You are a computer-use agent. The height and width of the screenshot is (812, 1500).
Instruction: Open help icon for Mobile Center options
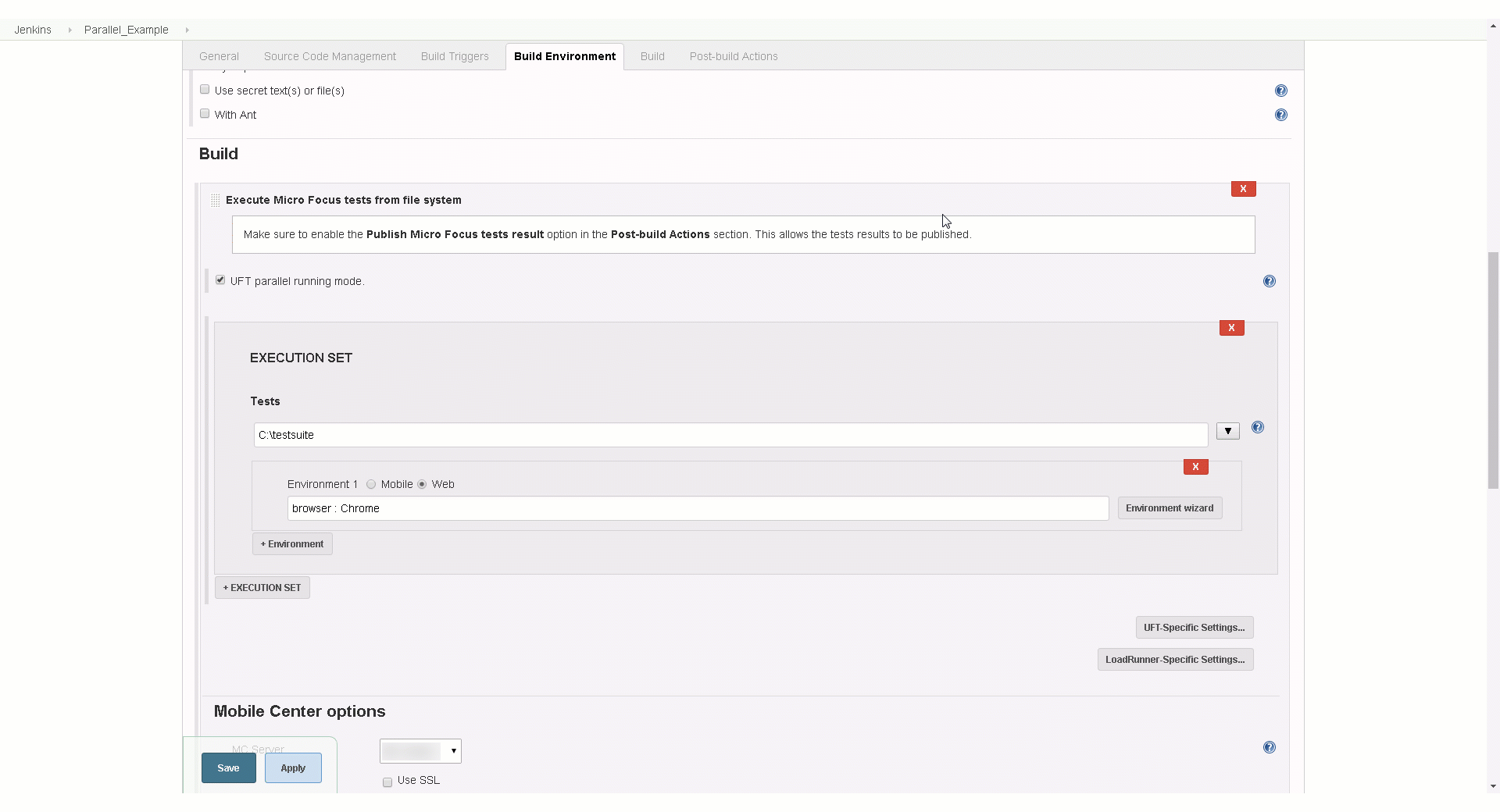1269,747
